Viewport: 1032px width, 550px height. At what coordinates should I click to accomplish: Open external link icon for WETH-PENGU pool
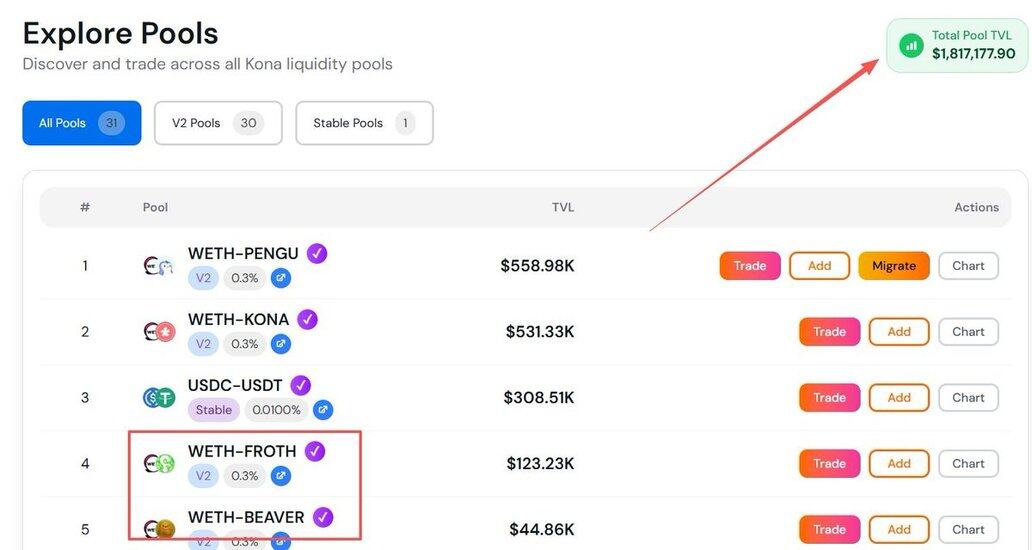pos(281,278)
